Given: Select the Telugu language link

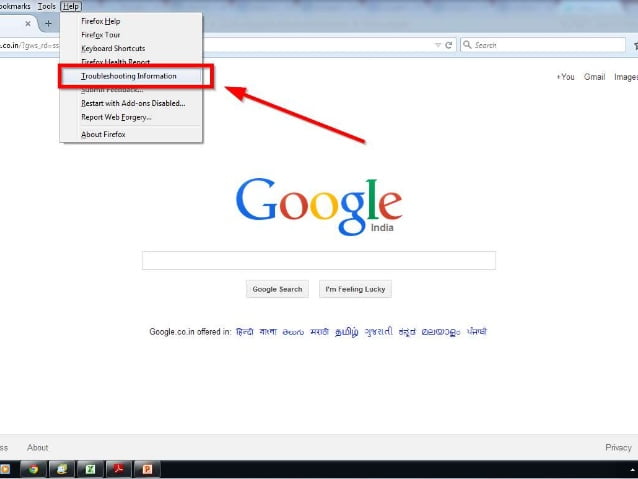Looking at the screenshot, I should coord(293,332).
